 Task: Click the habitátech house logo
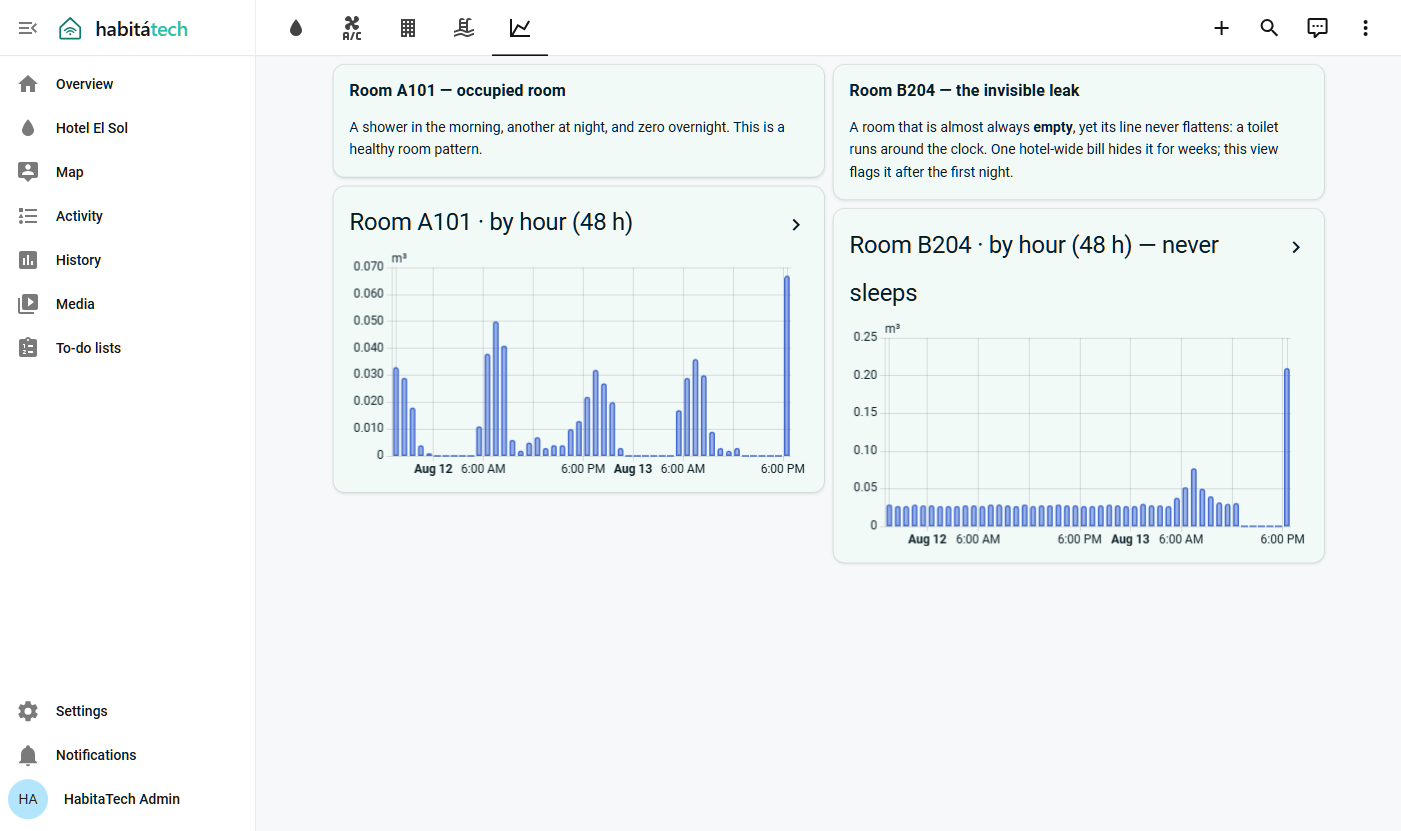(70, 28)
